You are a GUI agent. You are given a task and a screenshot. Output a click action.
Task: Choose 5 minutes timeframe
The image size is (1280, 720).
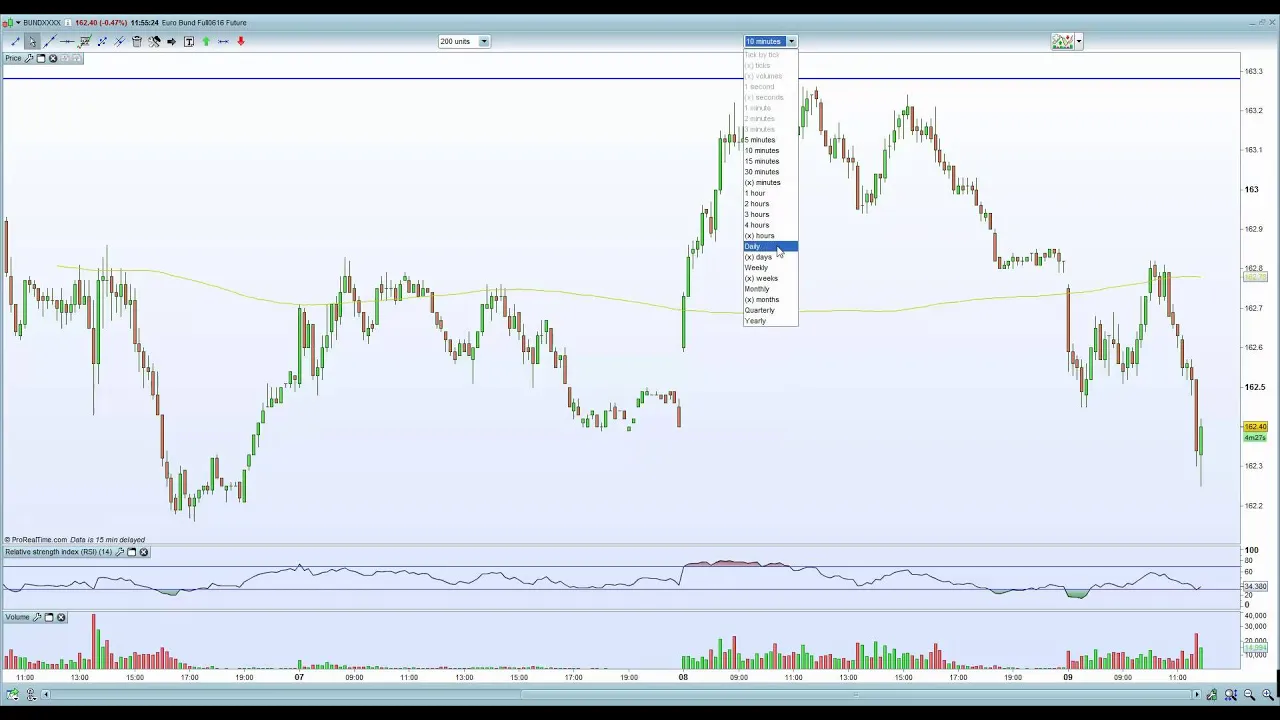[770, 140]
